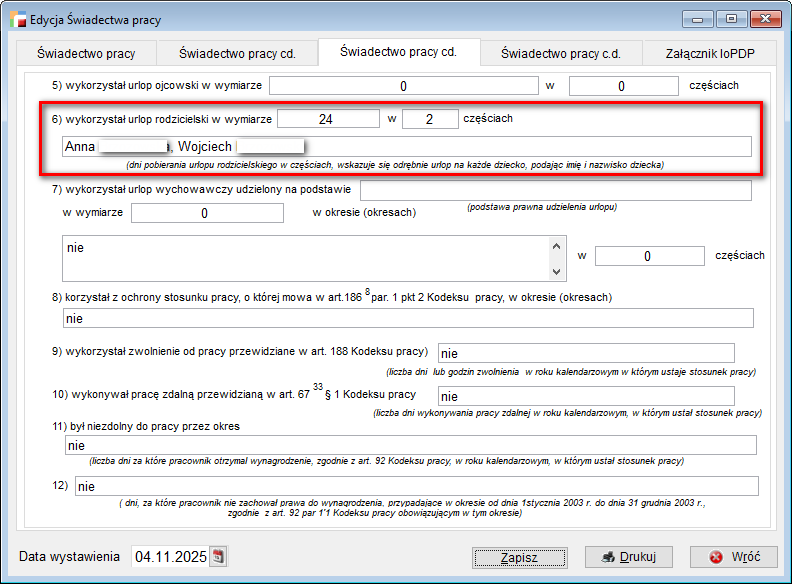Click the application icon in the title bar
Viewport: 792px width, 584px height.
[x=17, y=20]
